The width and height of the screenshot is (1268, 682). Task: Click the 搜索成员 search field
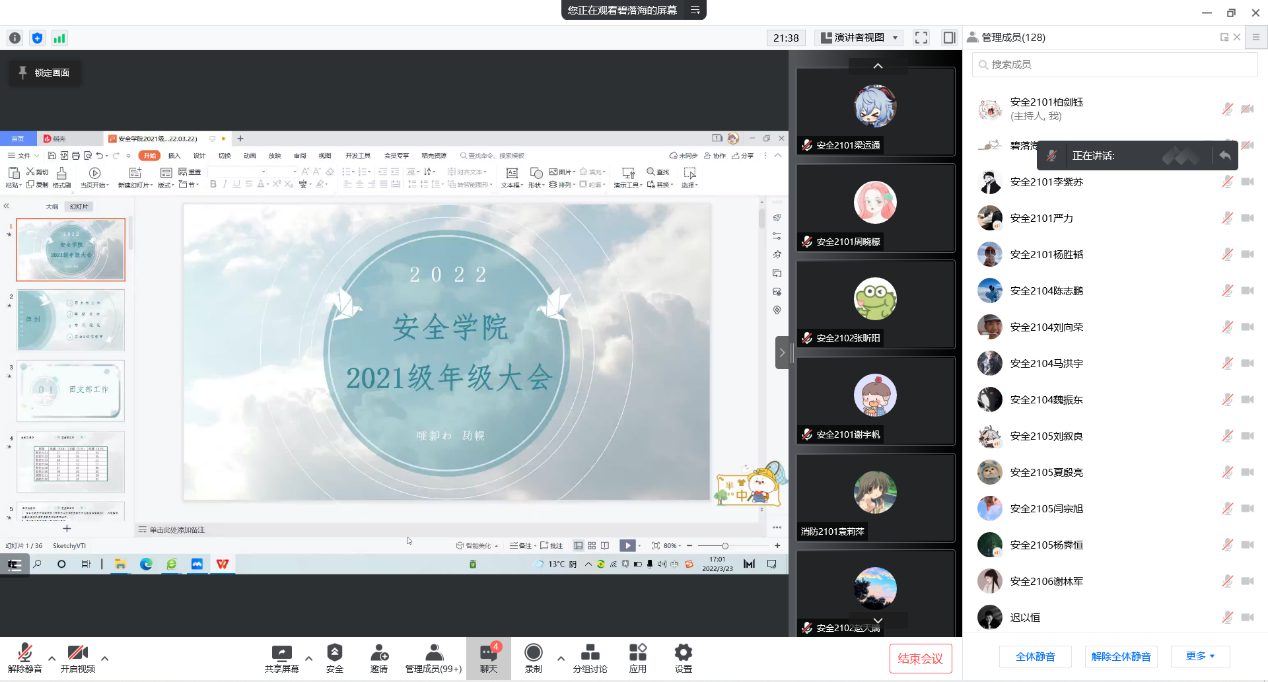pos(1115,64)
